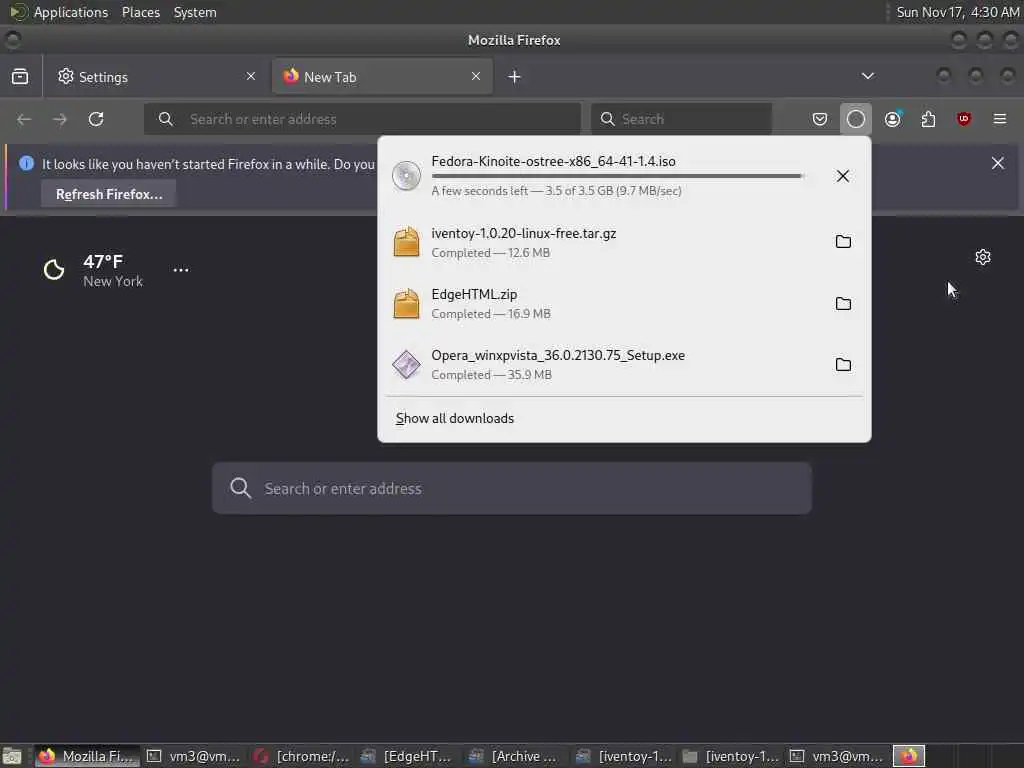Show Opera Setup.exe in its folder
The width and height of the screenshot is (1024, 768).
(x=843, y=364)
